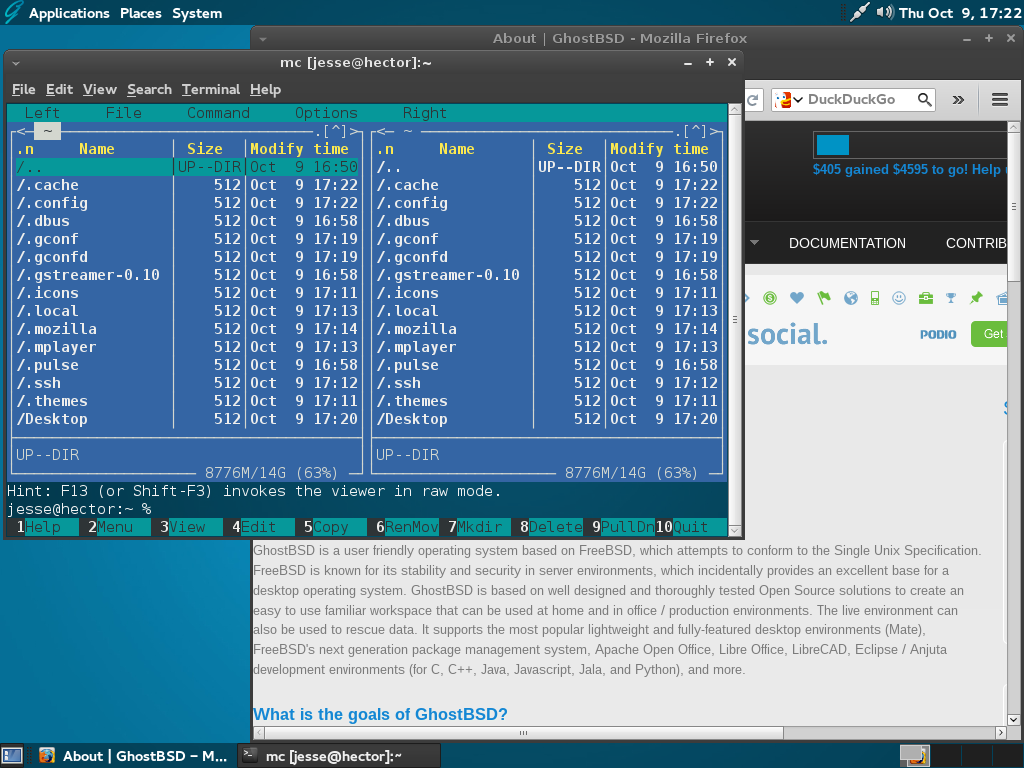Open DOCUMENTATION link on GhostBSD page
Viewport: 1024px width, 768px height.
847,243
